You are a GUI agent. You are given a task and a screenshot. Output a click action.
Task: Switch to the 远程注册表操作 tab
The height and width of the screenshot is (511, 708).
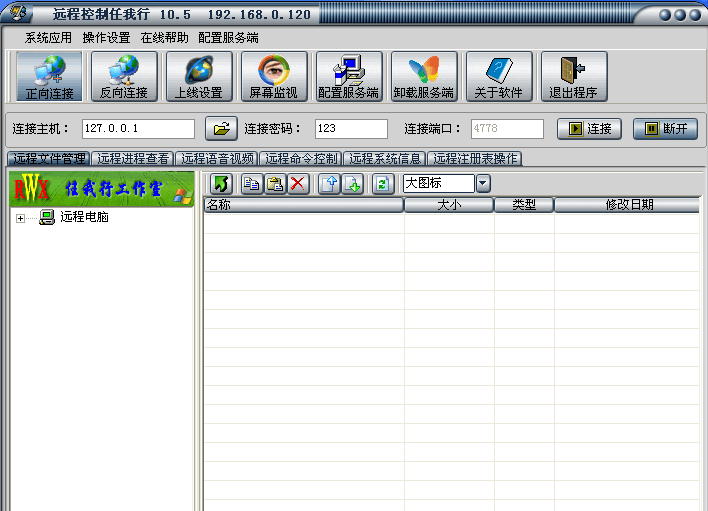(475, 158)
